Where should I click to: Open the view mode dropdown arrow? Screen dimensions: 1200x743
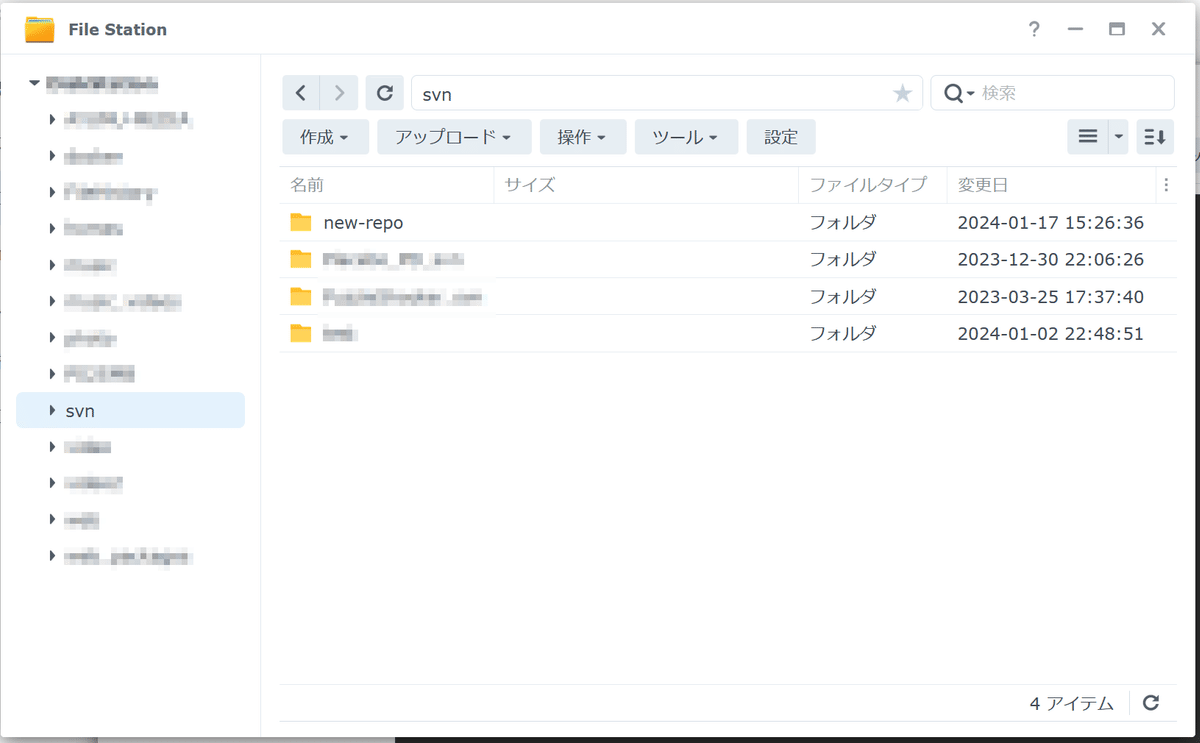[x=1119, y=137]
